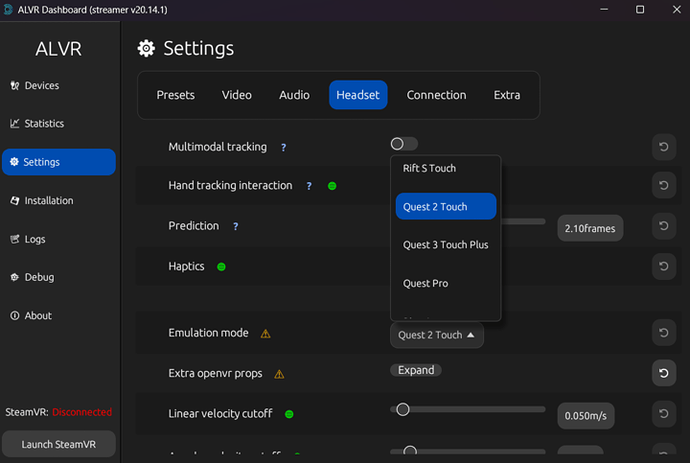This screenshot has height=463, width=690.
Task: Click the reset icon for Multimodal tracking
Action: [662, 147]
